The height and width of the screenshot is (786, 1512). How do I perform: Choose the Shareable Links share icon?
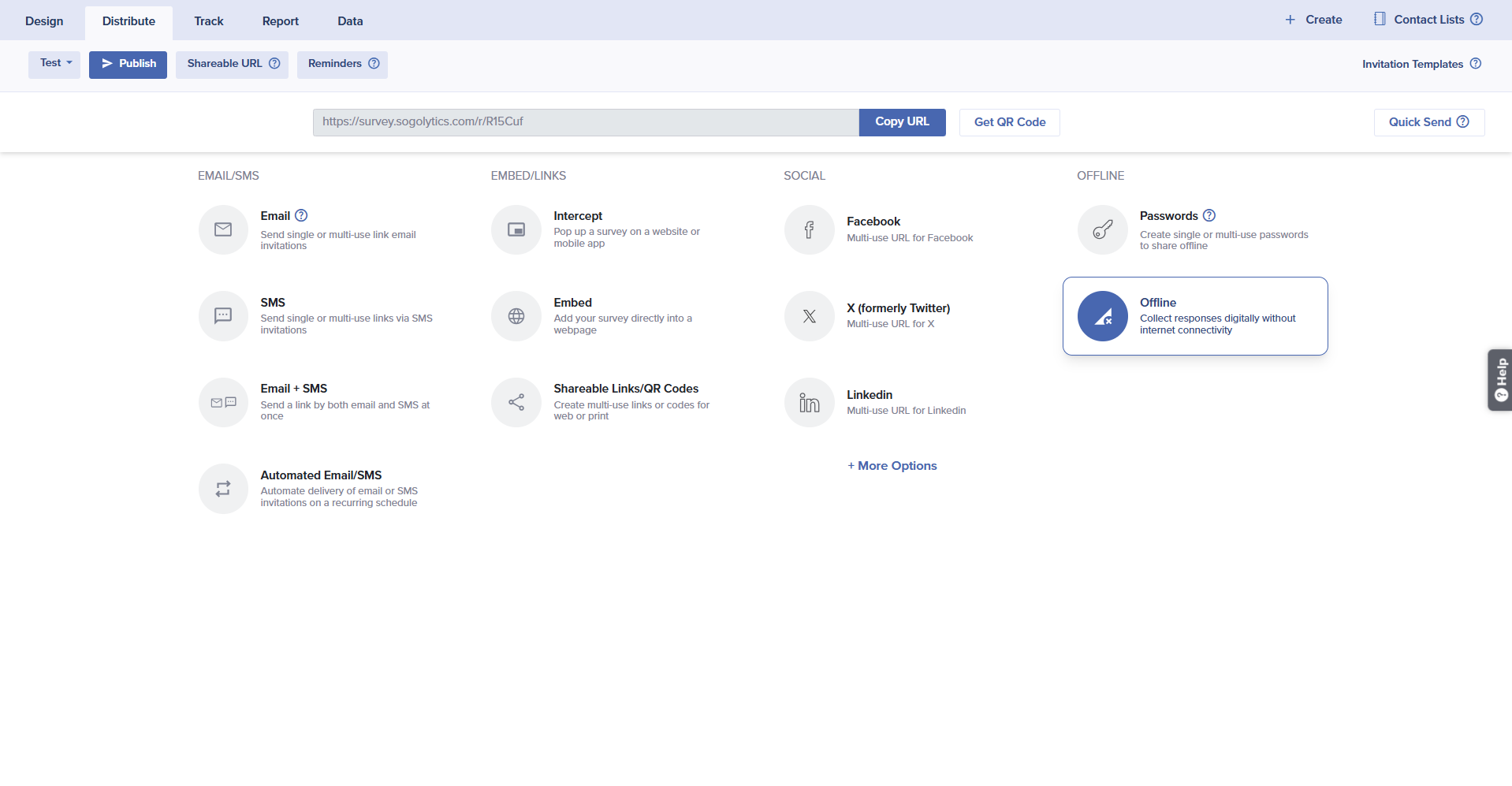516,403
